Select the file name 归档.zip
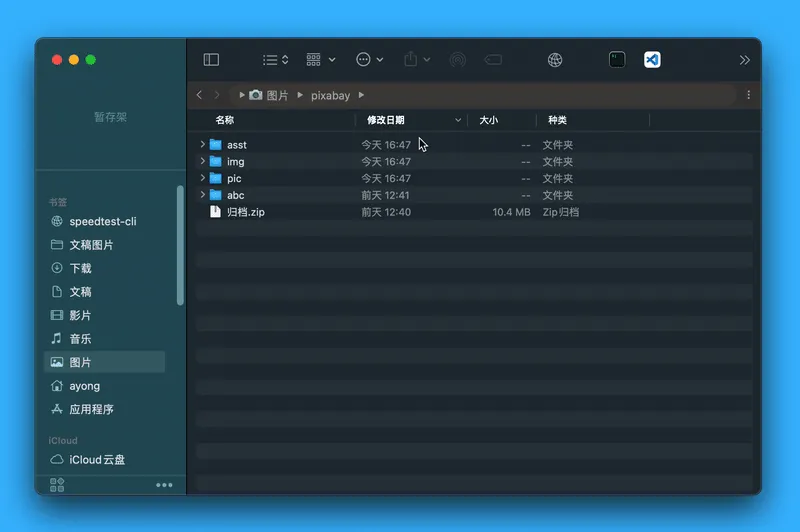Screen dimensions: 800x532 246,212
